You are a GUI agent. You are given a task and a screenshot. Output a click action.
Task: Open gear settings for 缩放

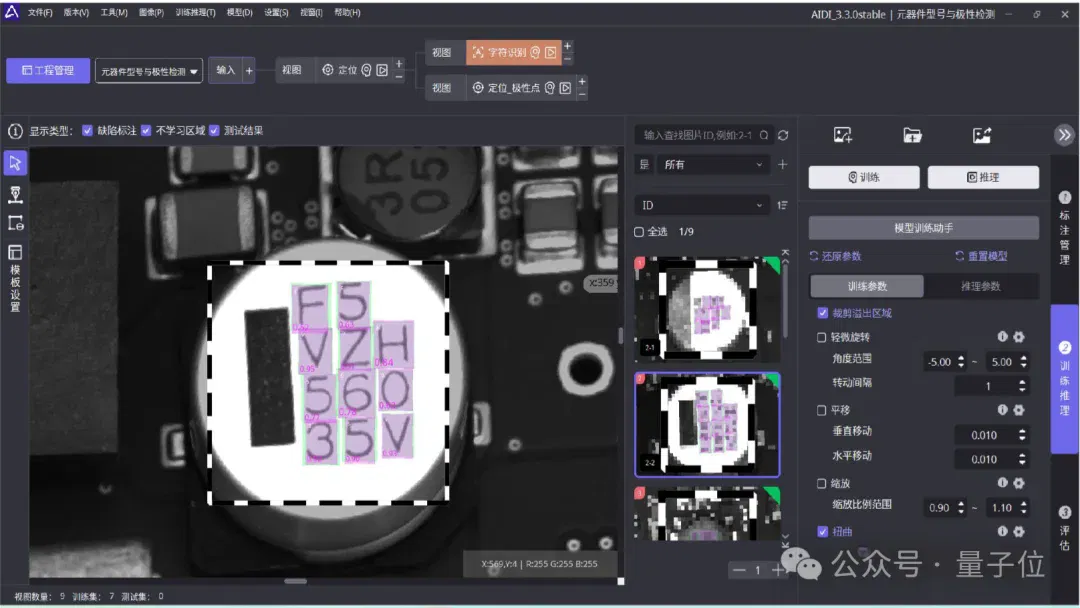point(1019,483)
